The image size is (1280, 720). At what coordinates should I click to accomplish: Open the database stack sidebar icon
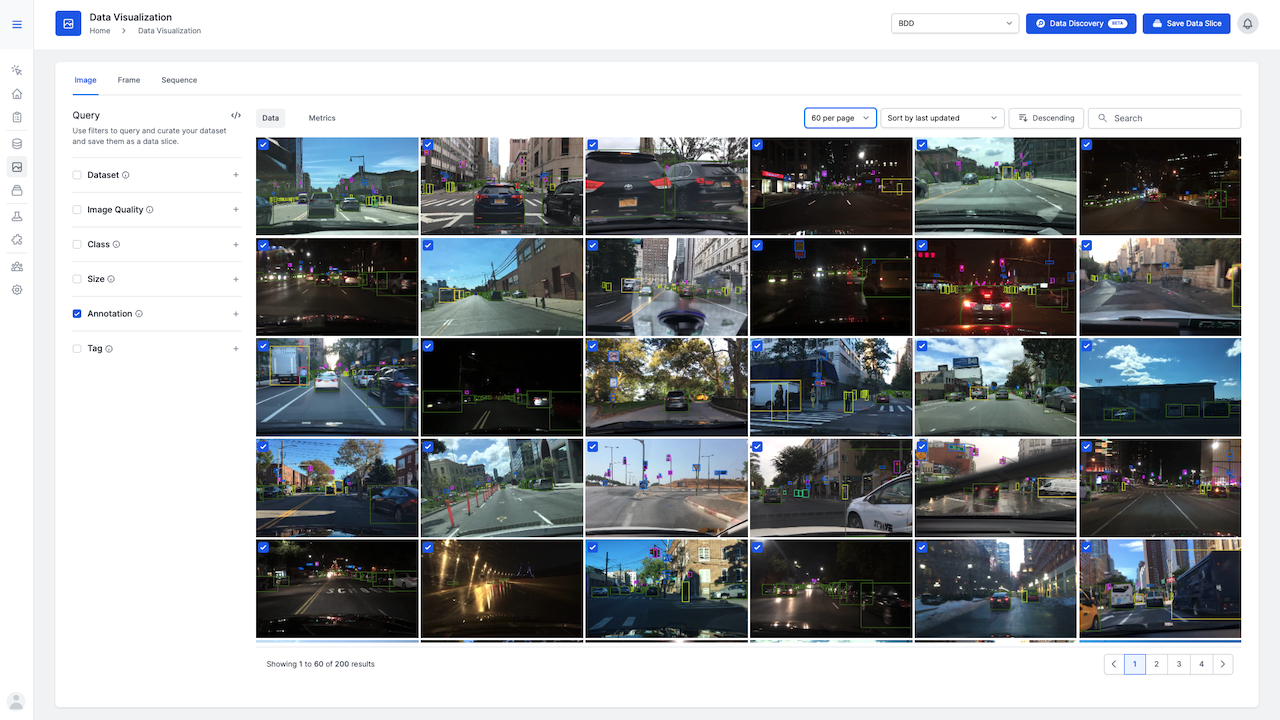pyautogui.click(x=17, y=144)
